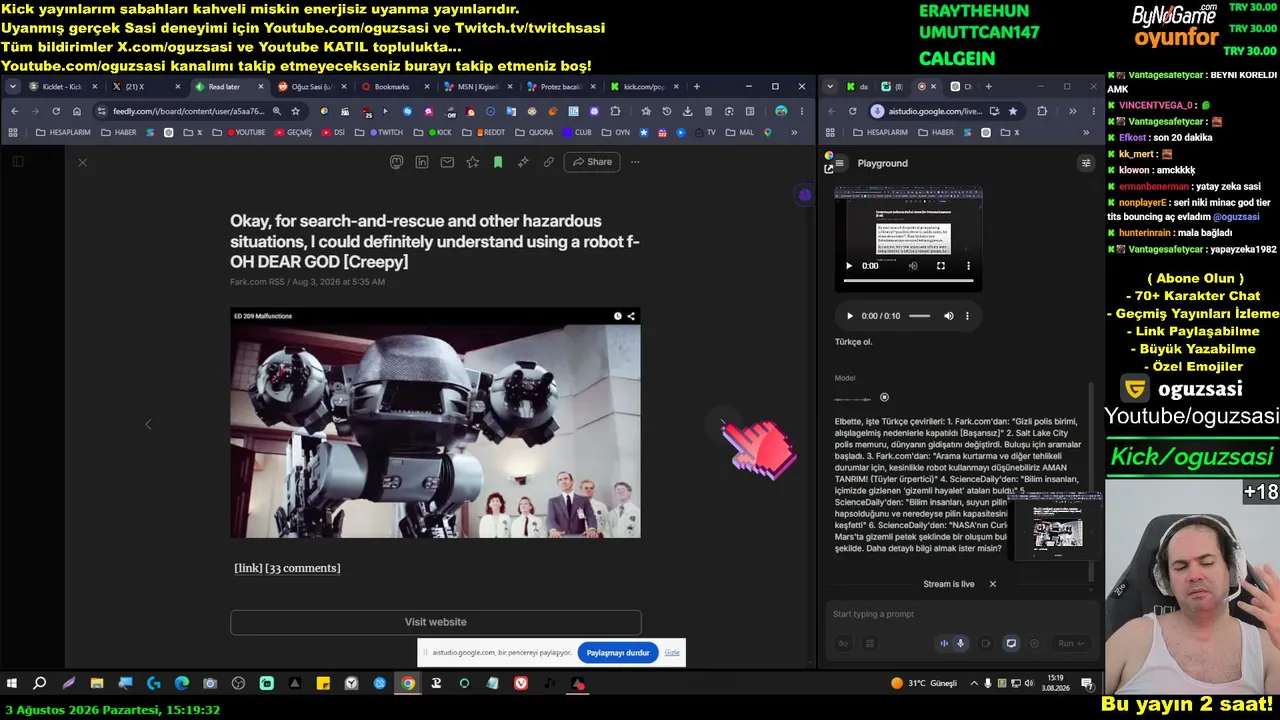Toggle screen sharing in the prompt bar

tap(1011, 644)
